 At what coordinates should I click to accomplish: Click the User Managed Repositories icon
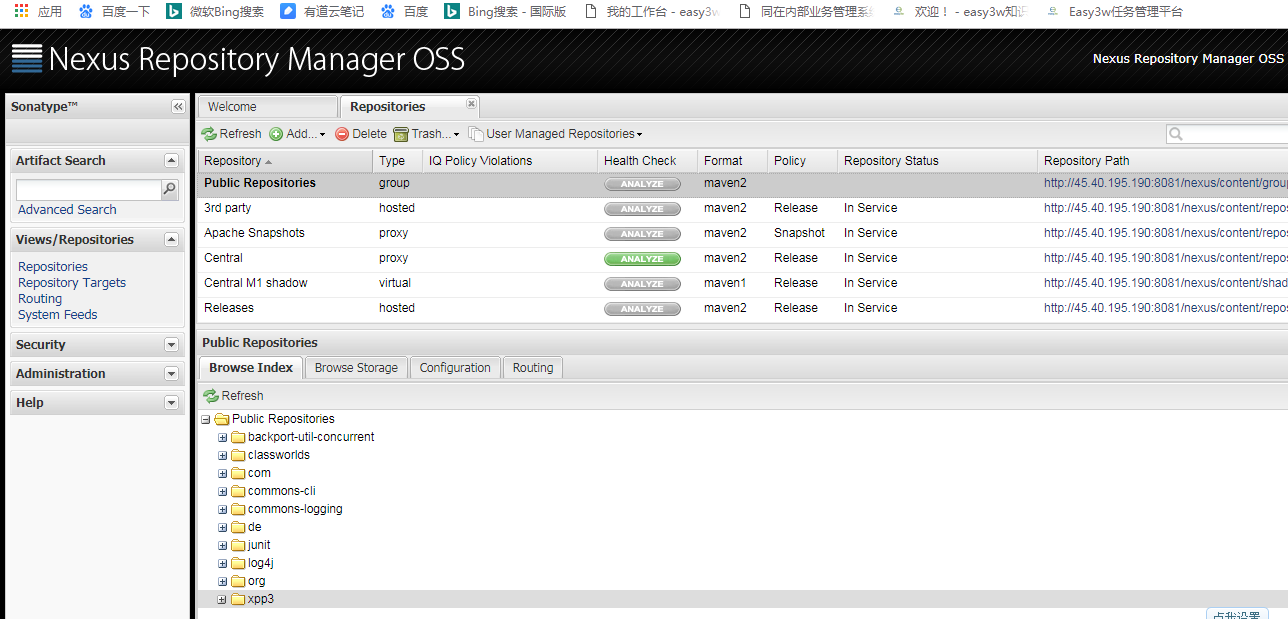476,134
